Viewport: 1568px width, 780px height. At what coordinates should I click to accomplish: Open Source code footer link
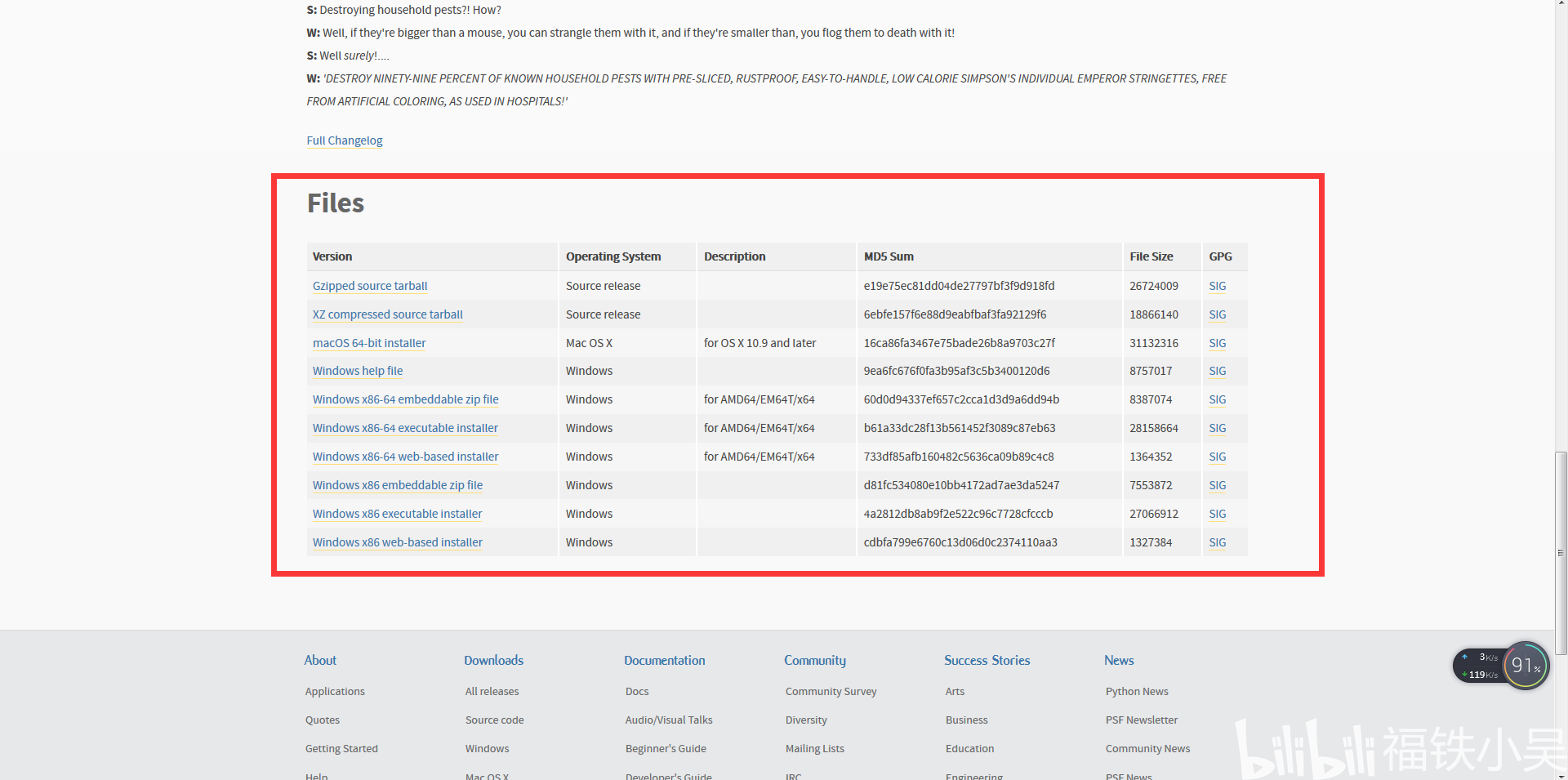pyautogui.click(x=495, y=720)
